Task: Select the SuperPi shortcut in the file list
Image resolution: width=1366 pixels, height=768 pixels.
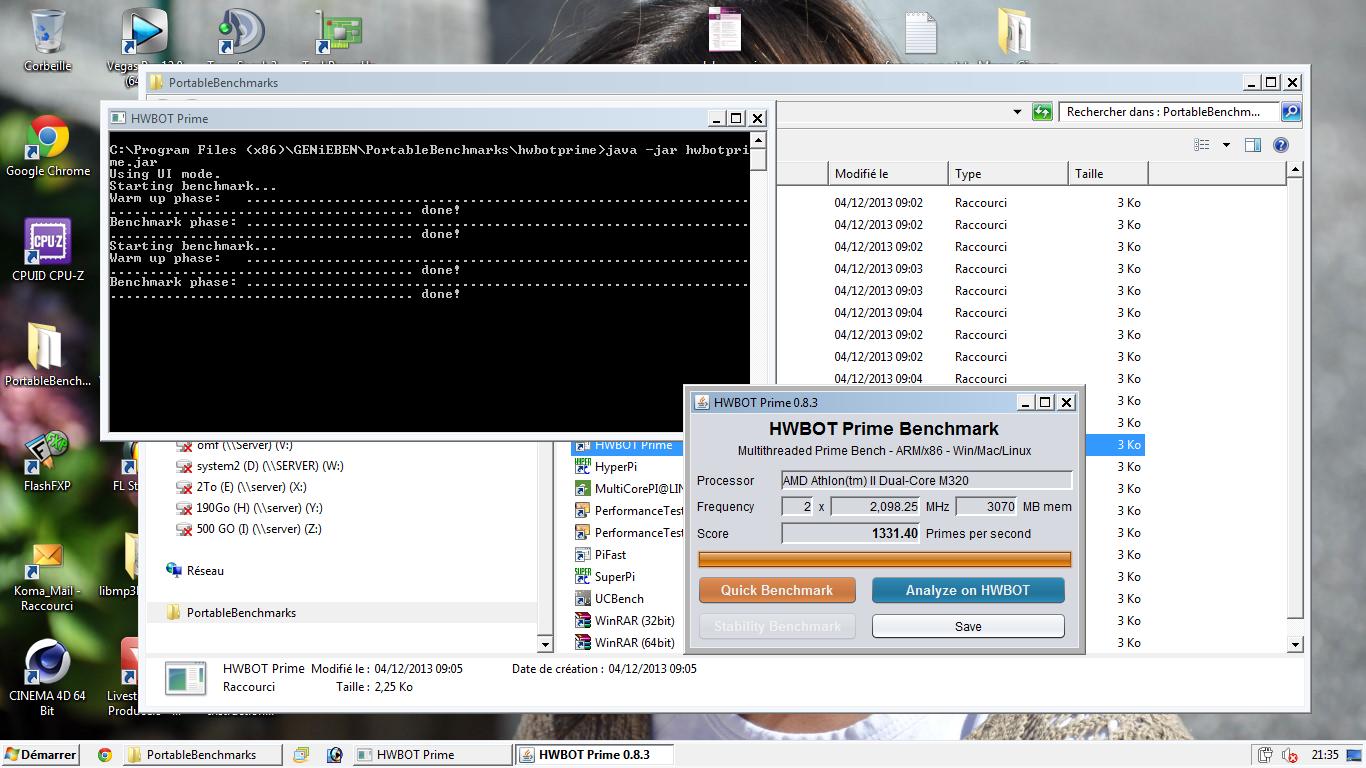Action: click(605, 577)
